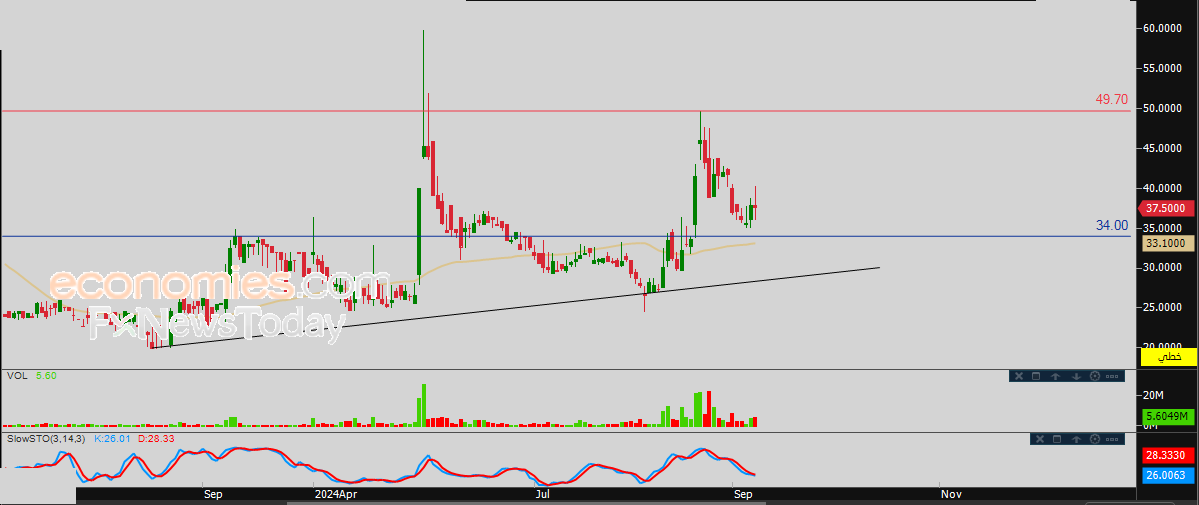Click the 30.0000 price axis label
1199x505 pixels.
(1163, 268)
